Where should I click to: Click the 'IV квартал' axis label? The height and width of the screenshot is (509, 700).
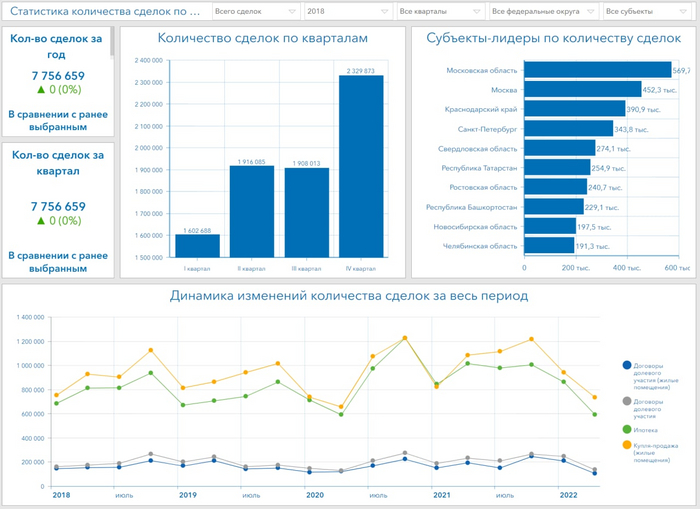pos(361,269)
